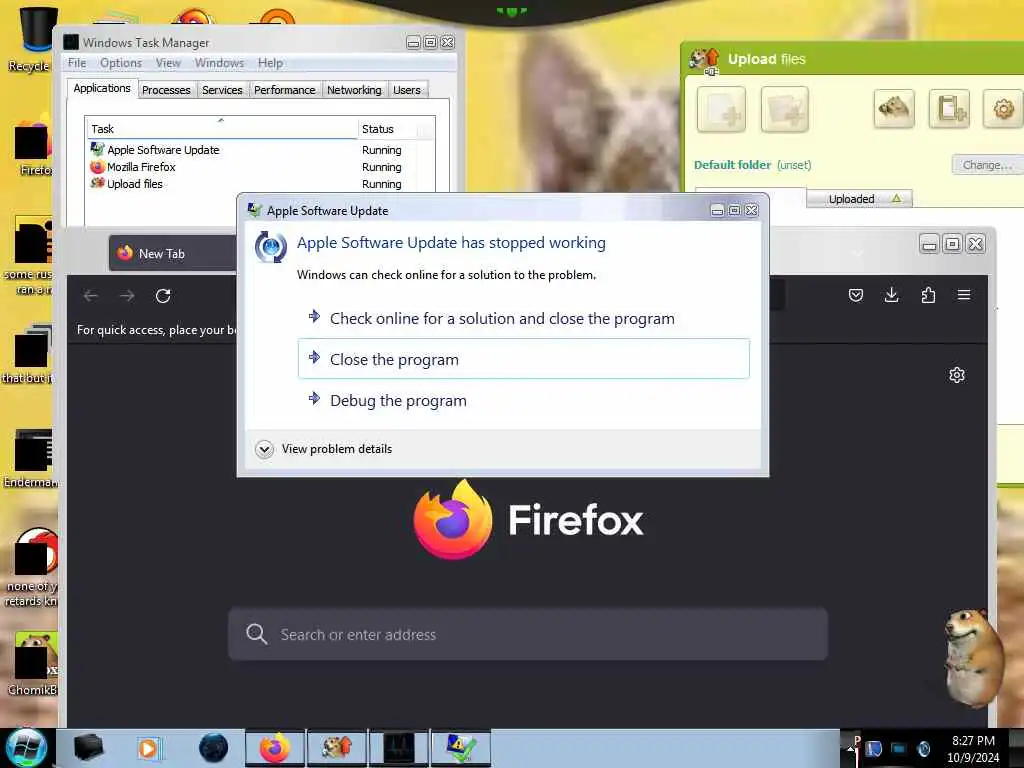Switch to the Processes tab
1024x768 pixels.
[166, 89]
